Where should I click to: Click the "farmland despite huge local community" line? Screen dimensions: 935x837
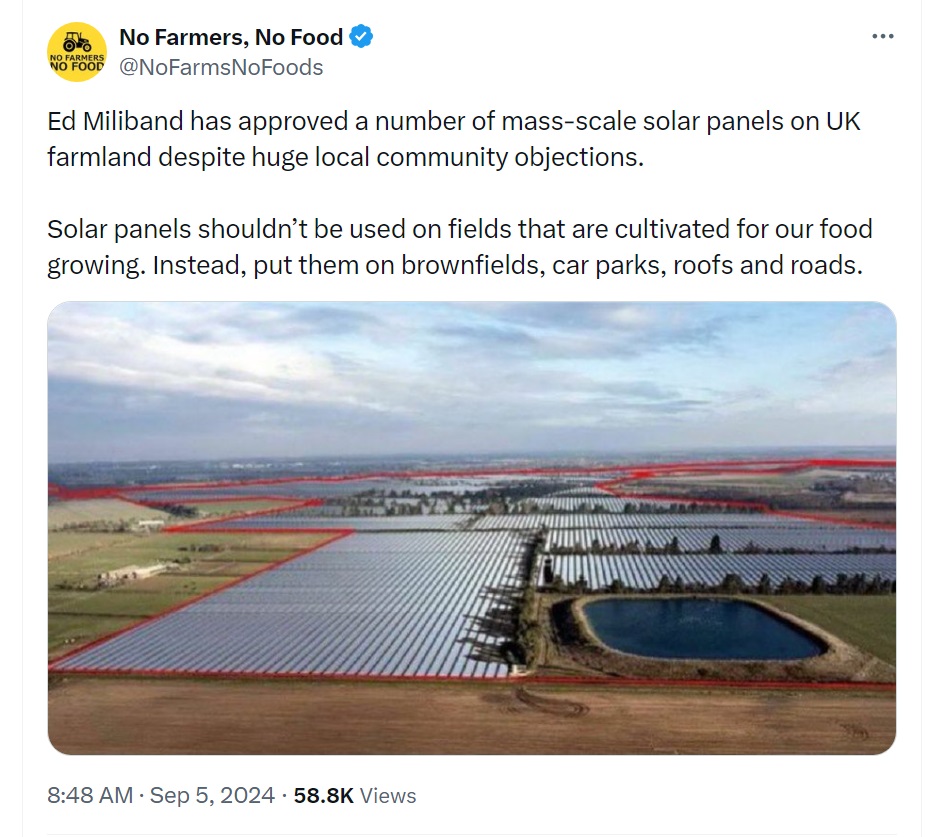(x=346, y=157)
